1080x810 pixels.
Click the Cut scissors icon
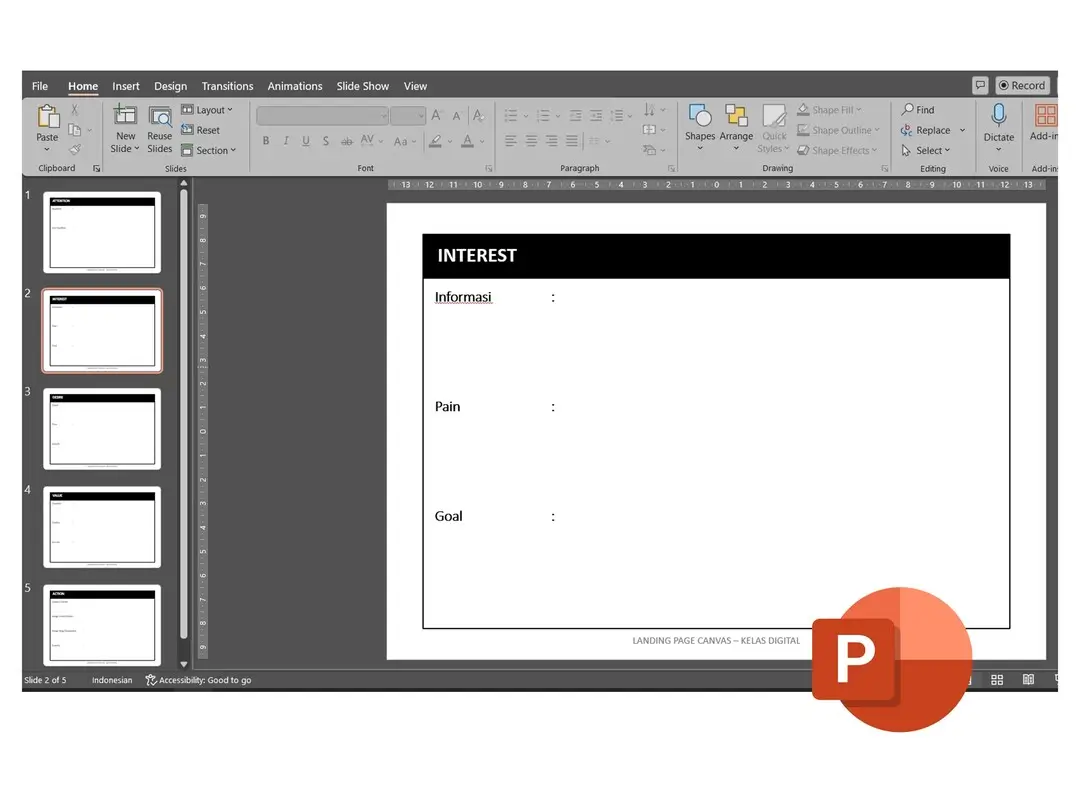pos(74,110)
